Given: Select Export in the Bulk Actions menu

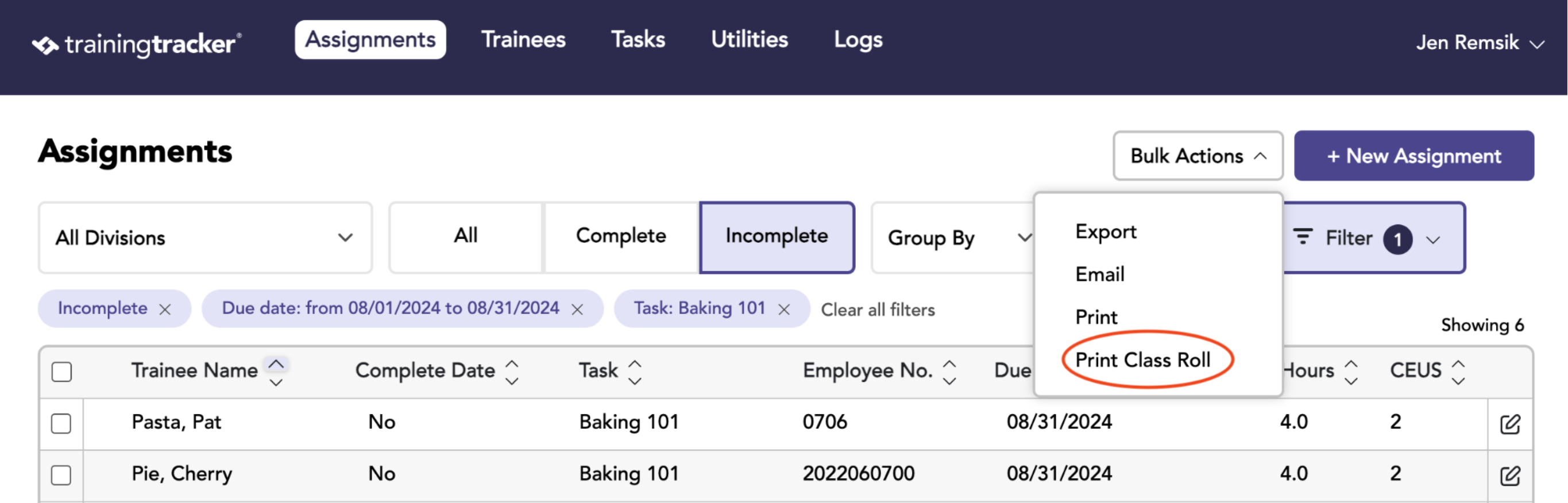Looking at the screenshot, I should point(1106,232).
